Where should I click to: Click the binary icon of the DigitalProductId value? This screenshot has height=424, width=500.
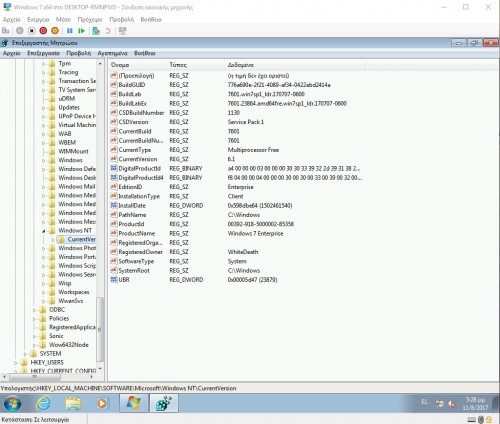pyautogui.click(x=114, y=168)
